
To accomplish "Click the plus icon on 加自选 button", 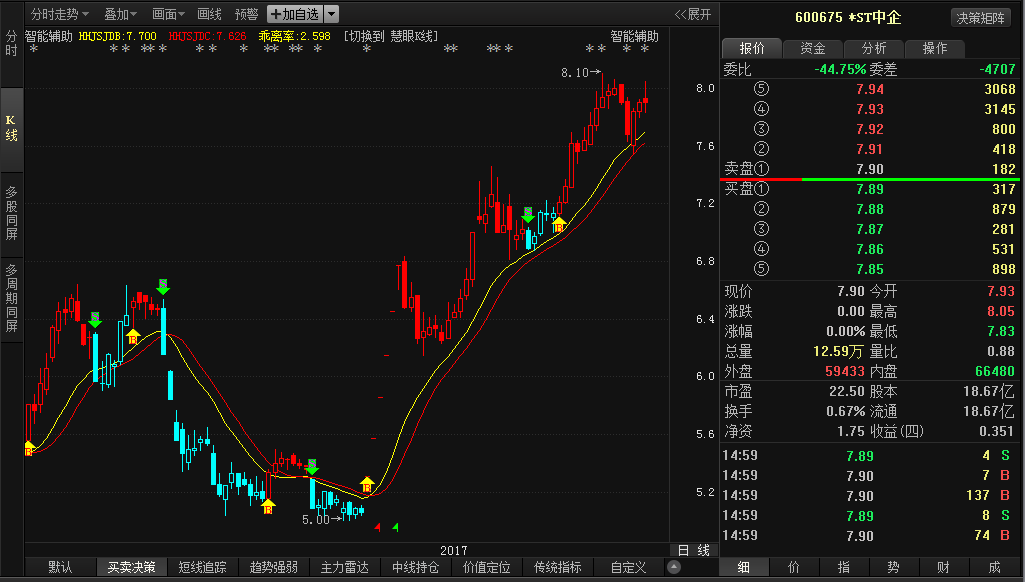I will click(x=275, y=14).
